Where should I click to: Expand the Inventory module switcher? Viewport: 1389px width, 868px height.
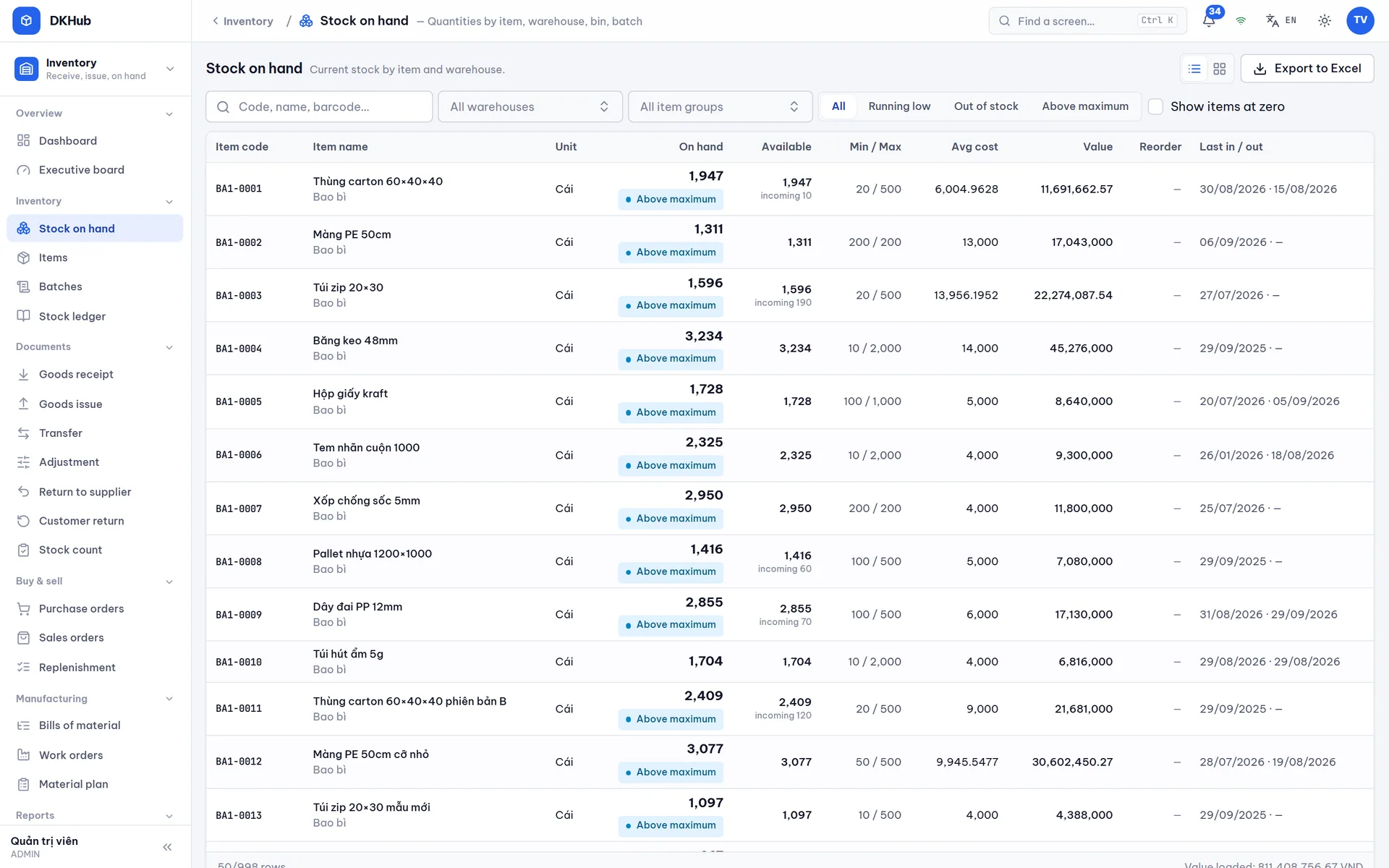pyautogui.click(x=95, y=69)
